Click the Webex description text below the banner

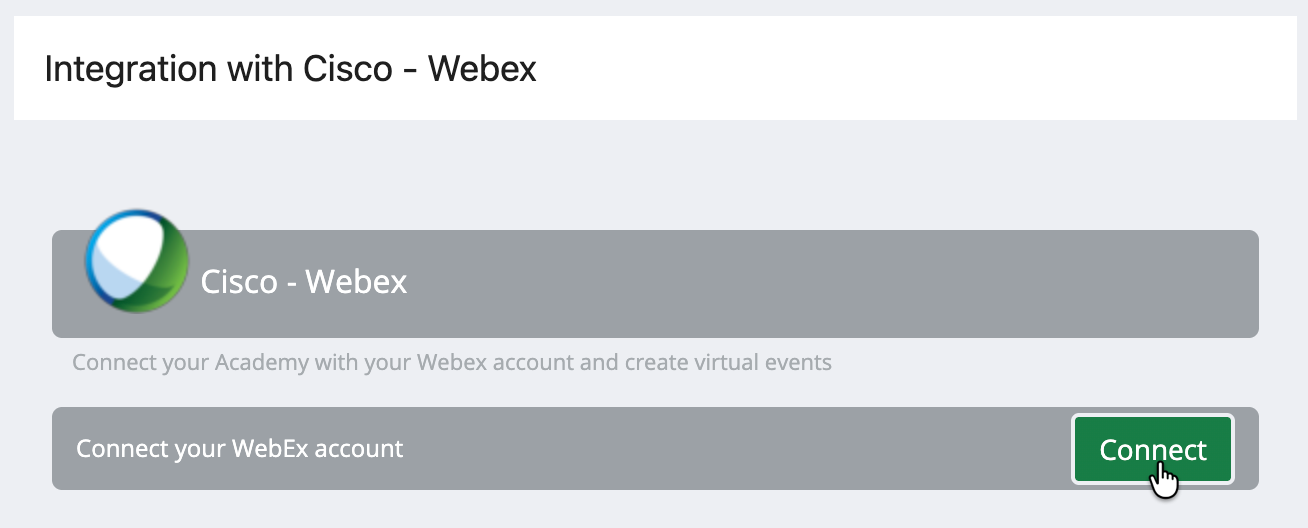coord(452,361)
